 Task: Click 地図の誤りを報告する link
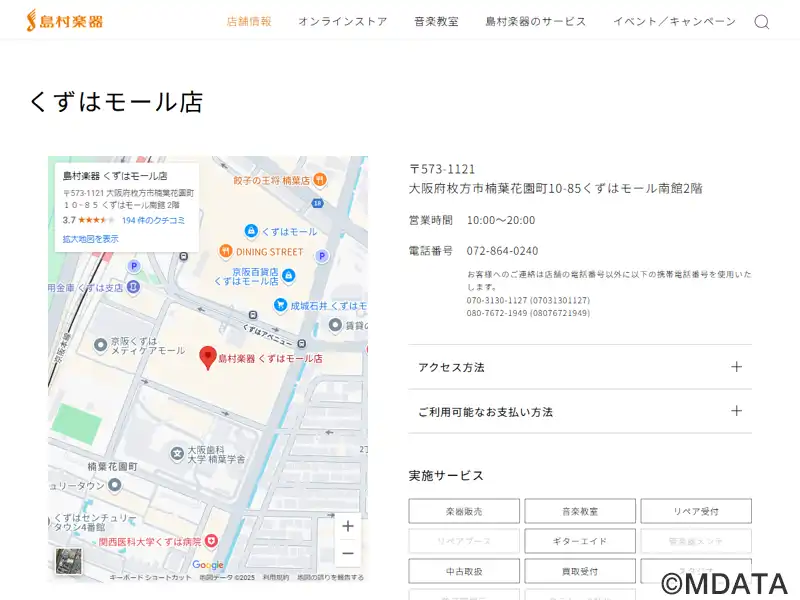click(331, 577)
